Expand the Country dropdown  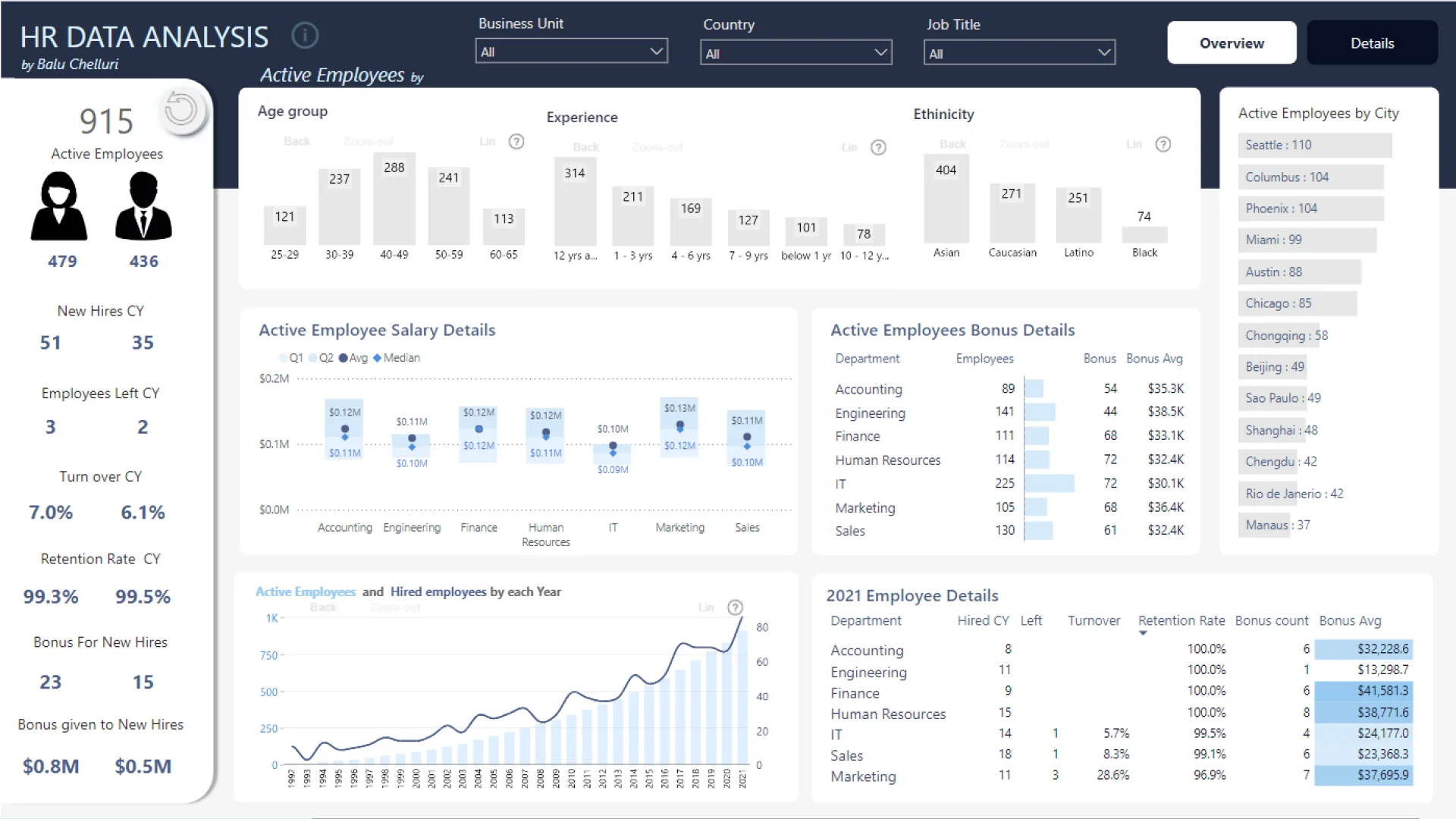point(795,53)
